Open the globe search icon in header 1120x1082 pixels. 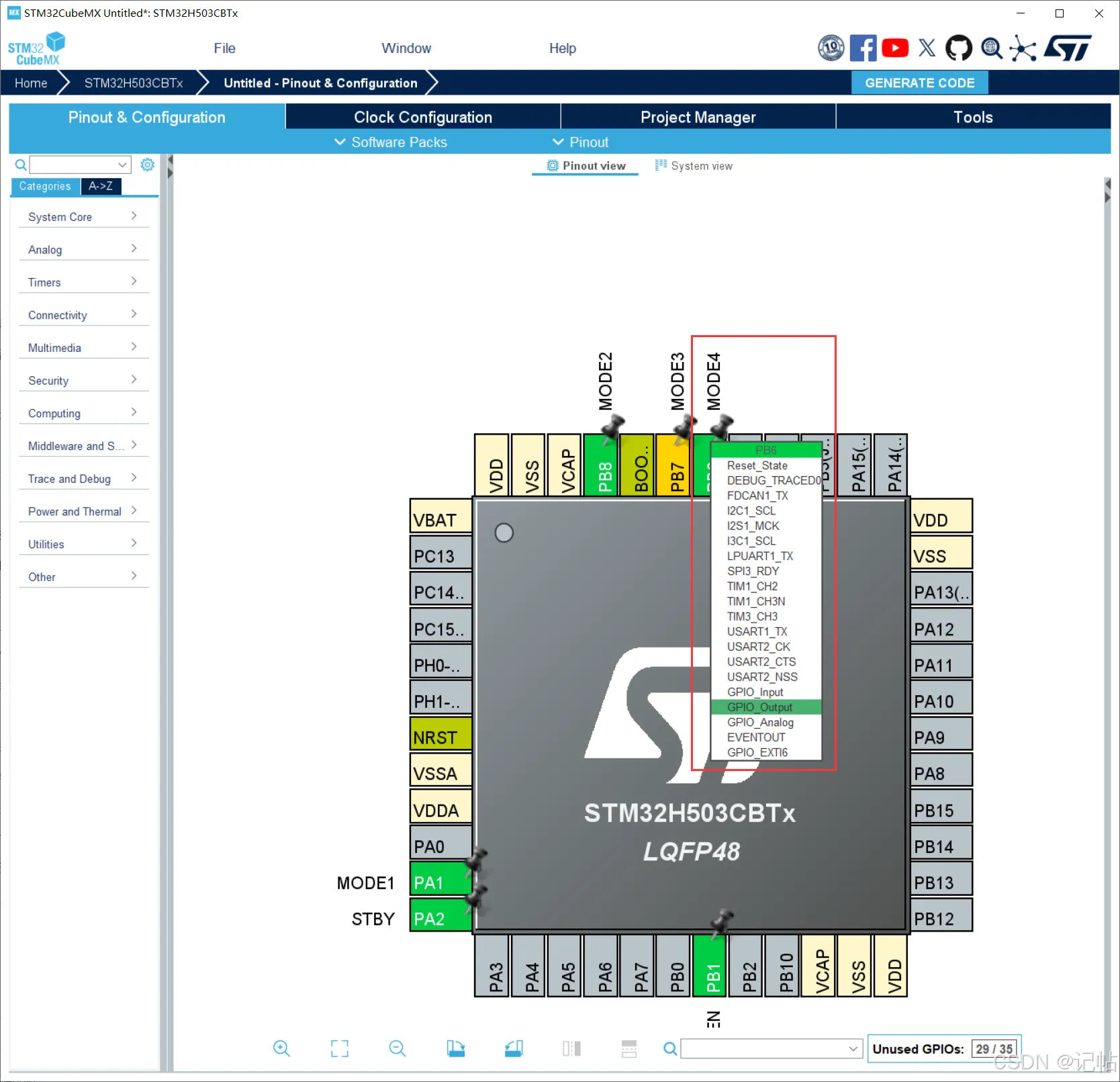click(991, 48)
